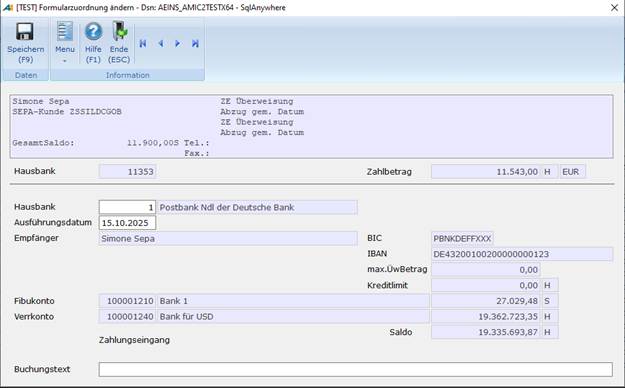Click the BIC value PBNKDEFFXXX

[462, 238]
